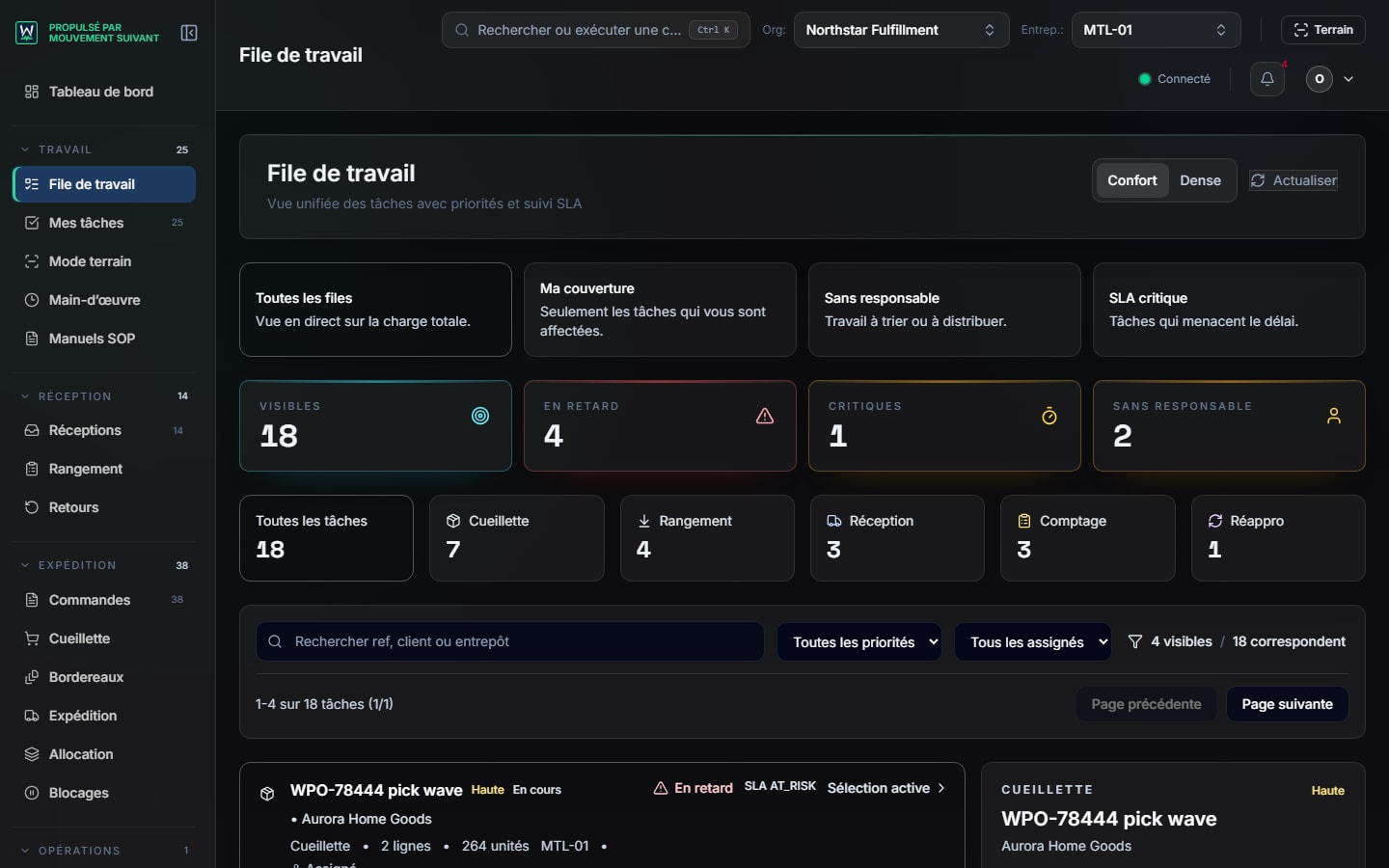Select the Ma couverture view
The height and width of the screenshot is (868, 1389).
click(660, 310)
